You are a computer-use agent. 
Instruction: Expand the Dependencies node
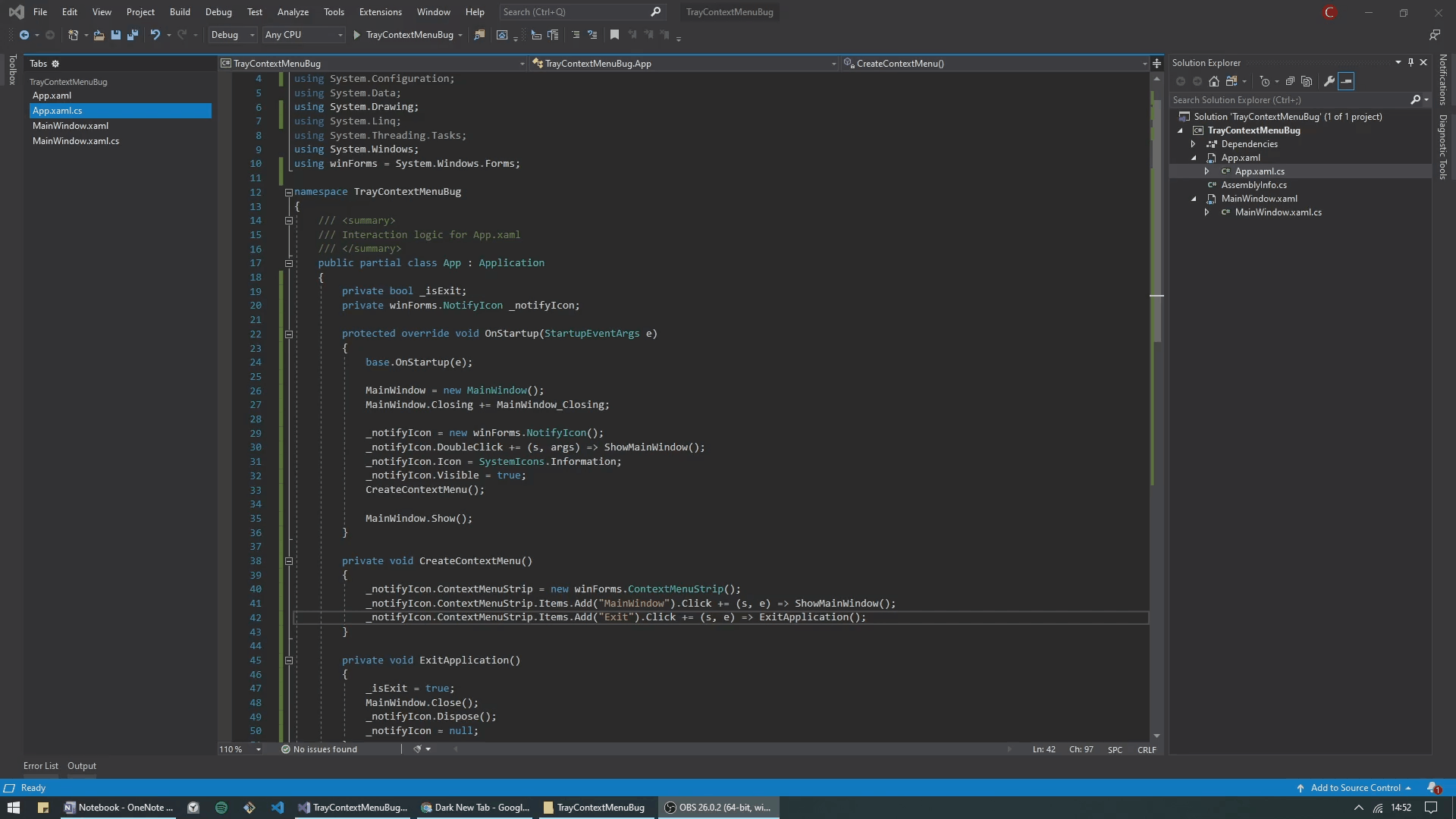pos(1194,144)
